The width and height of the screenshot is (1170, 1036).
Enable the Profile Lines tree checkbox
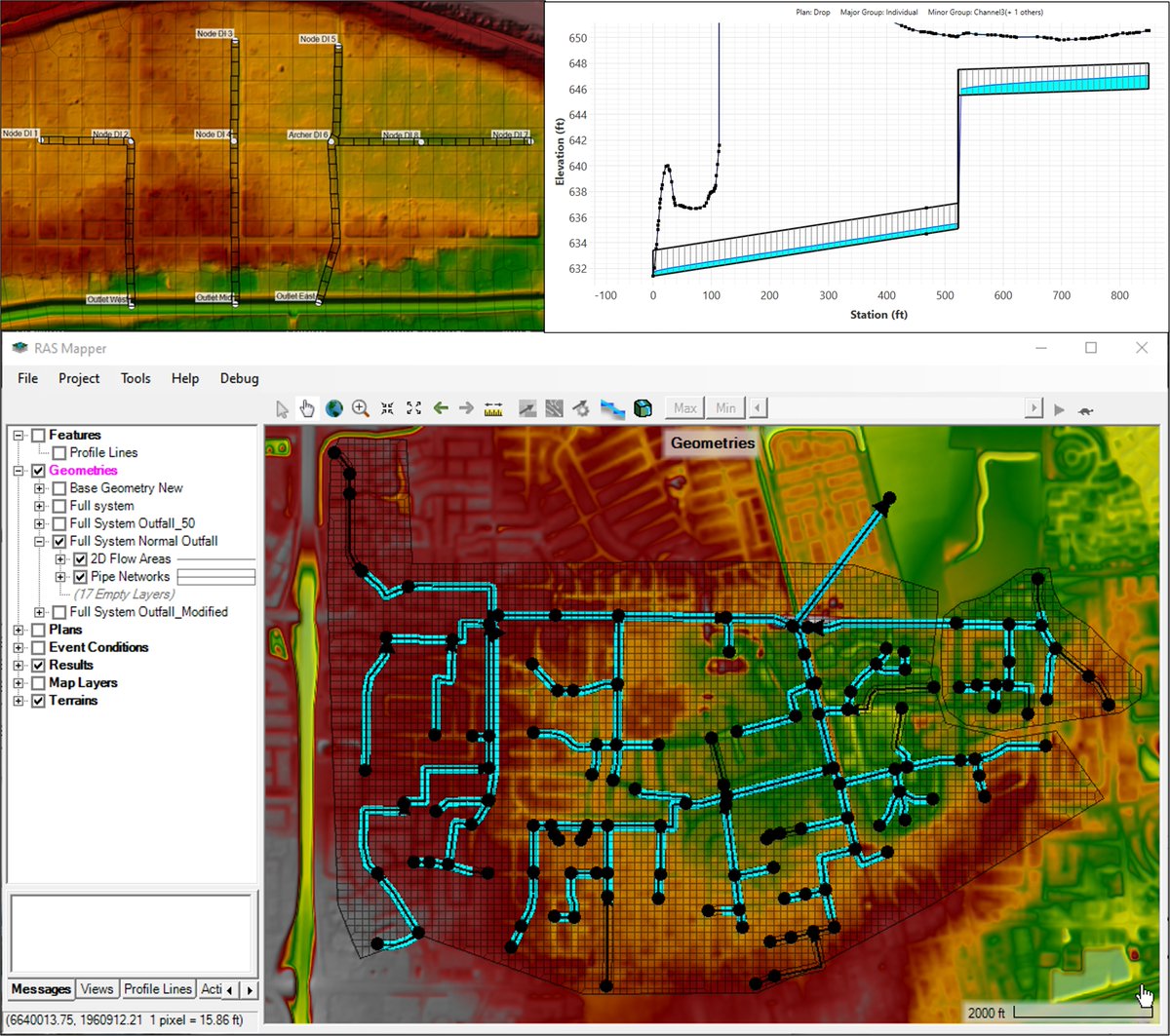(x=59, y=452)
